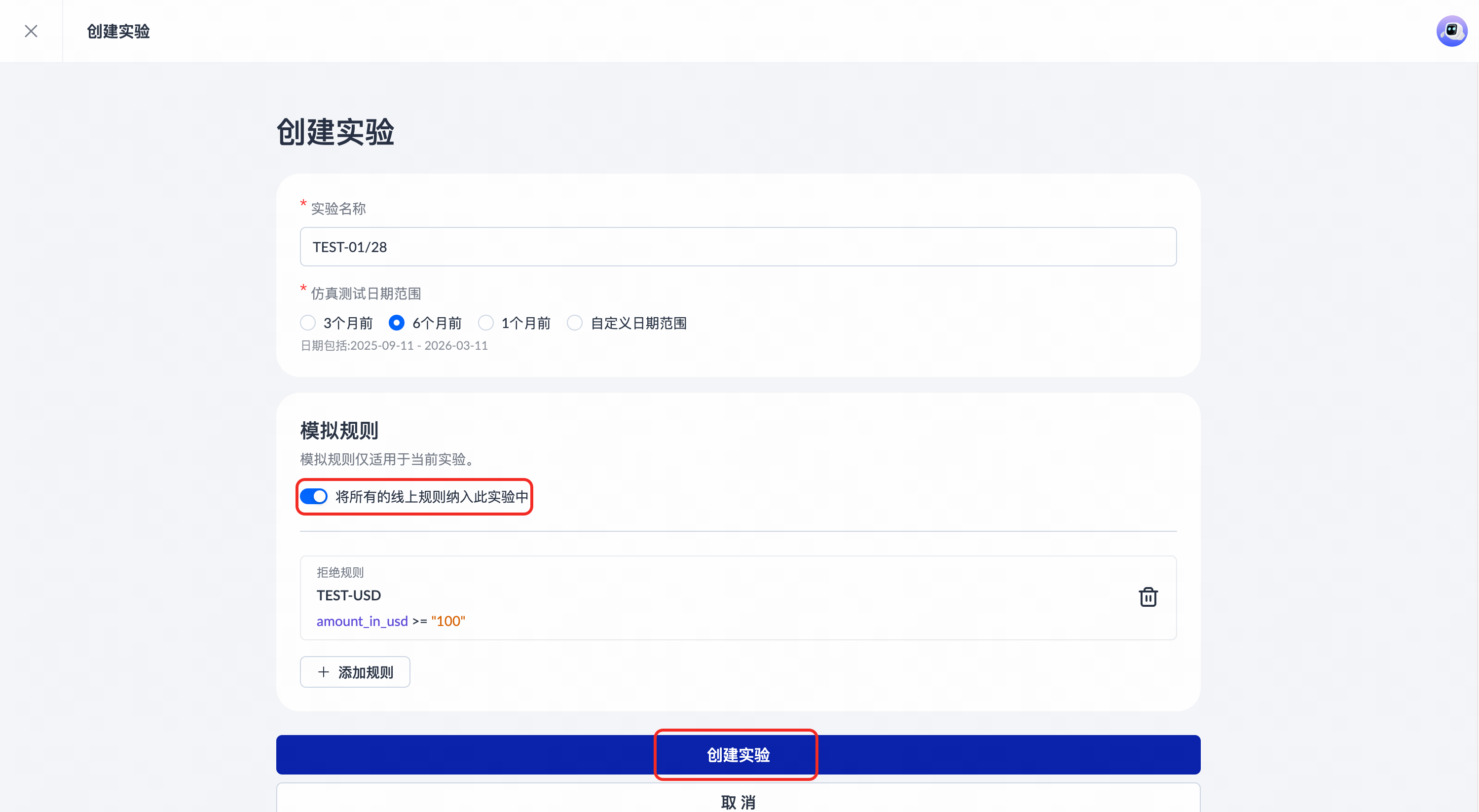
Task: Click the 取消 button
Action: [738, 801]
